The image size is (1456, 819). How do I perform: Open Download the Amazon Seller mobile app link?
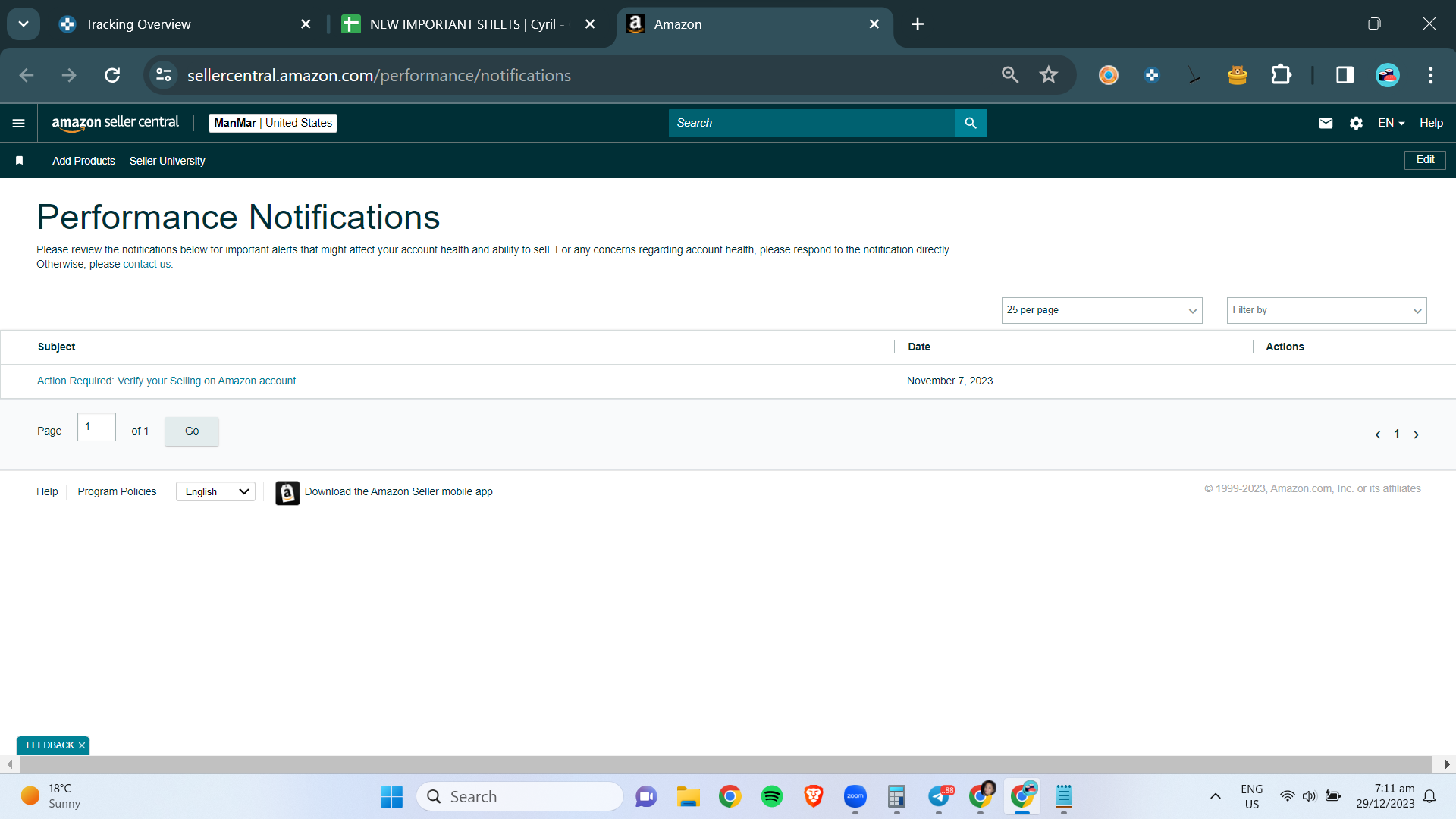click(x=399, y=491)
